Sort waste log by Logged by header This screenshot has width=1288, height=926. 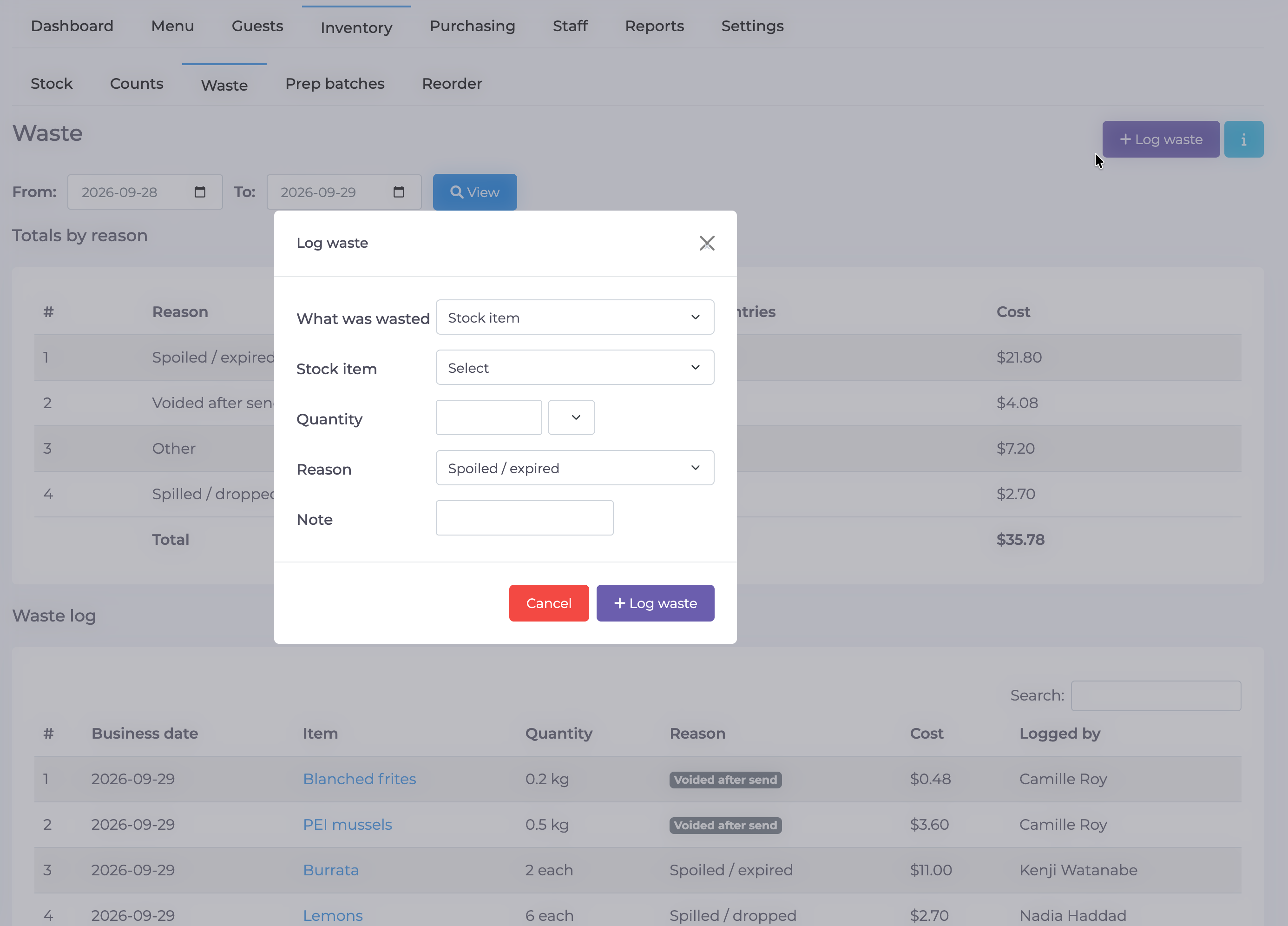(1060, 734)
